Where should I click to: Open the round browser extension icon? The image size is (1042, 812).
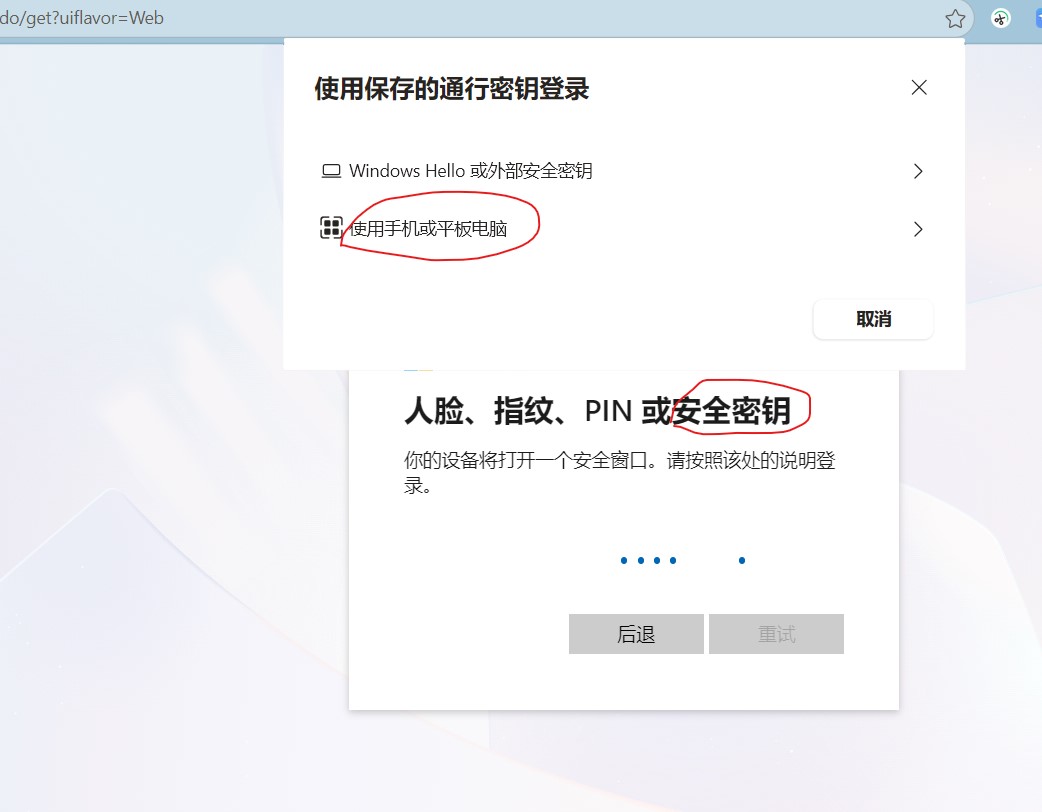point(1000,19)
